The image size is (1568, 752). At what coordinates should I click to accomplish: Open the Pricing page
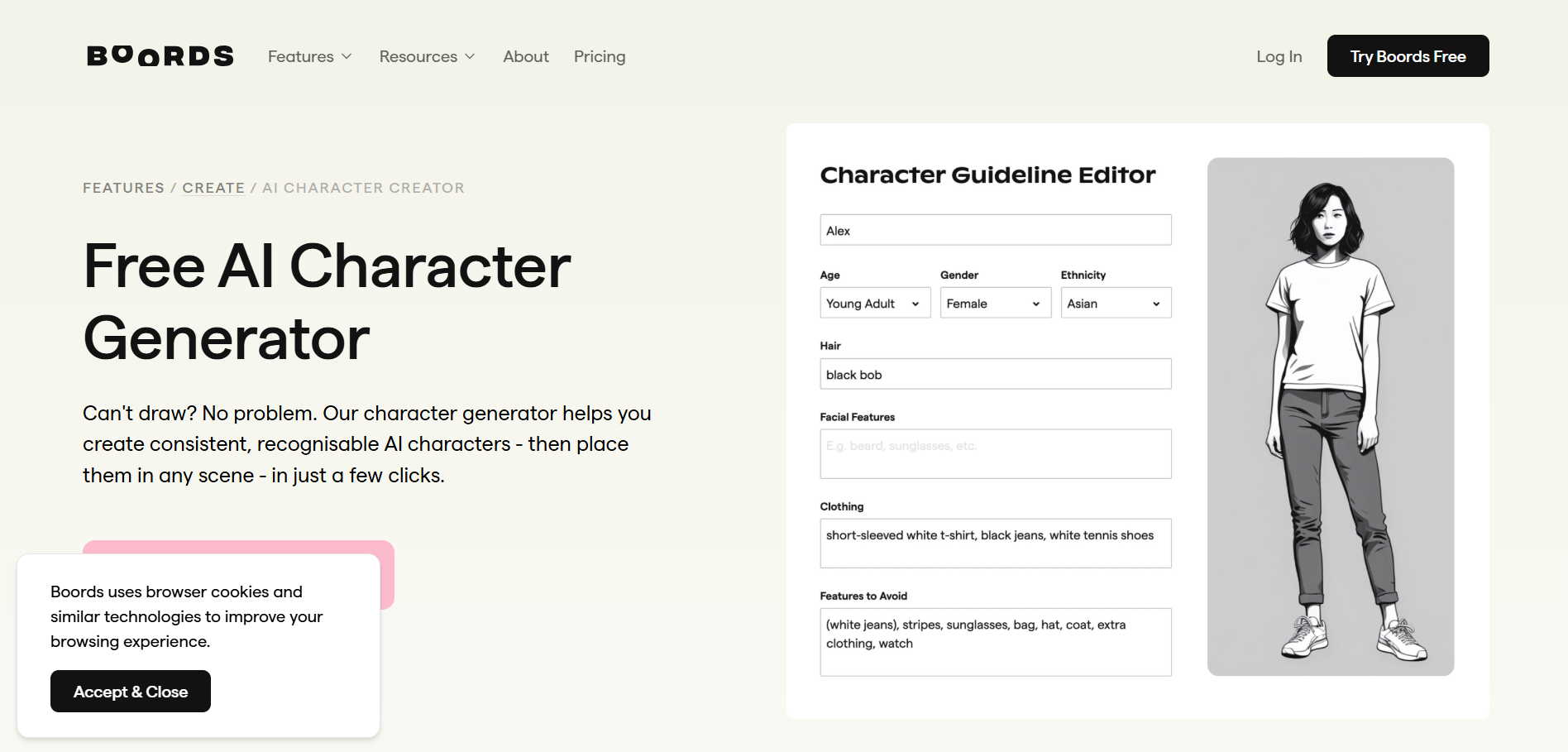coord(600,56)
